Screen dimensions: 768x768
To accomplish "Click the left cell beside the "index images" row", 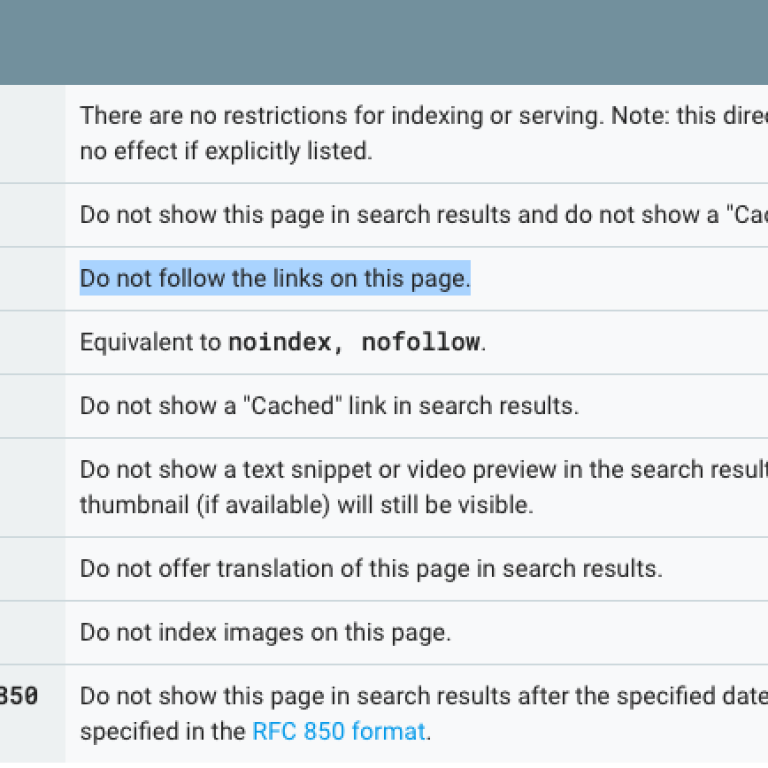I will click(32, 633).
